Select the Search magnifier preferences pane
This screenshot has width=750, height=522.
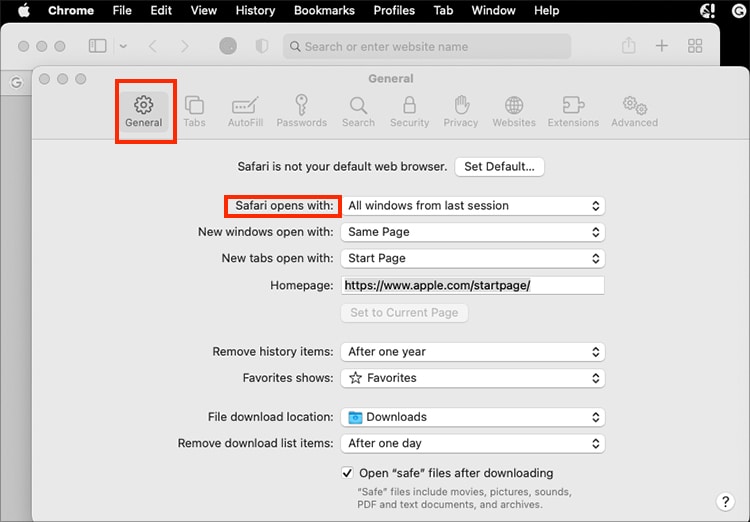(358, 111)
